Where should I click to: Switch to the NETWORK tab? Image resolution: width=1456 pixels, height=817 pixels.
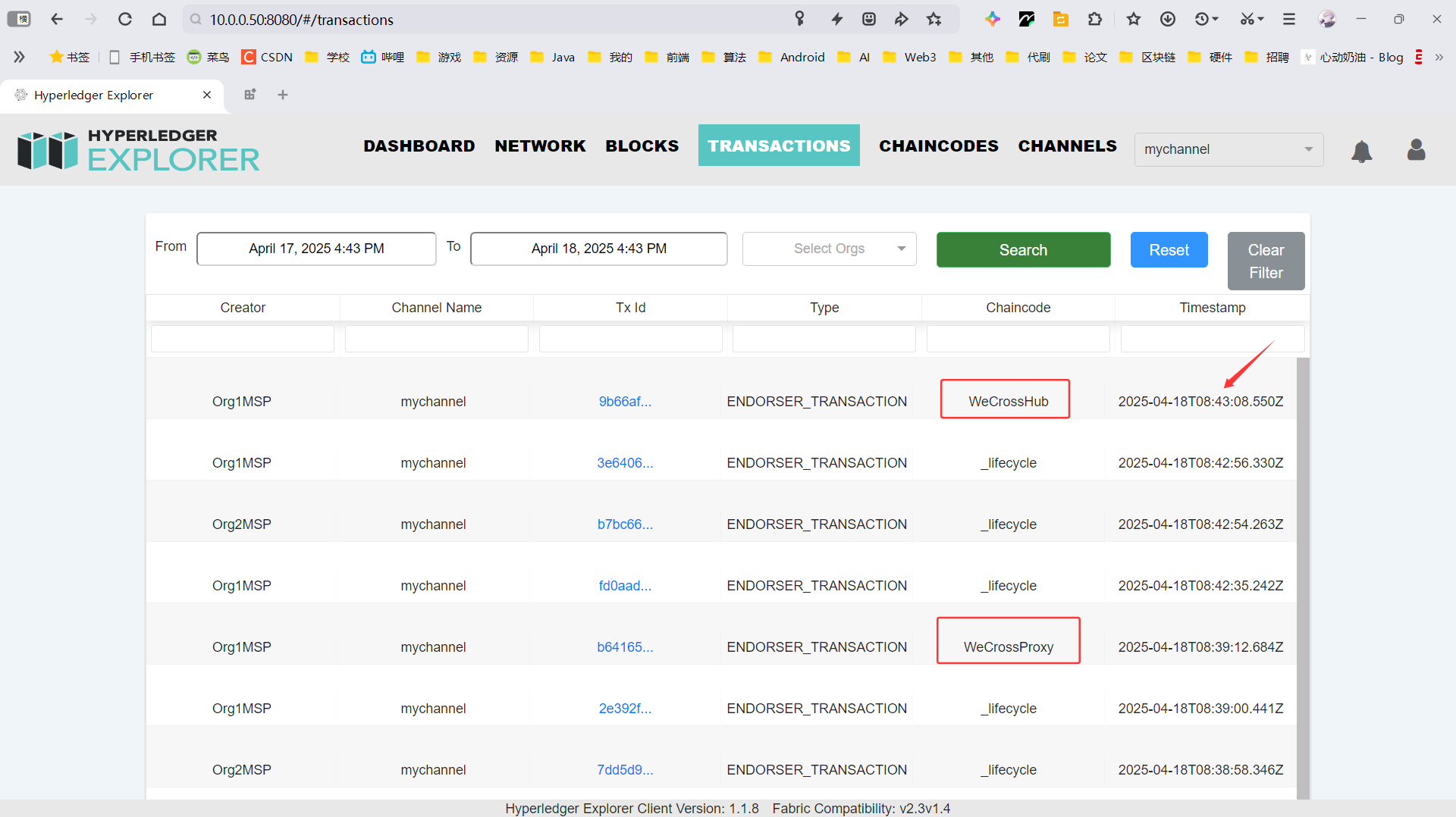pos(540,146)
